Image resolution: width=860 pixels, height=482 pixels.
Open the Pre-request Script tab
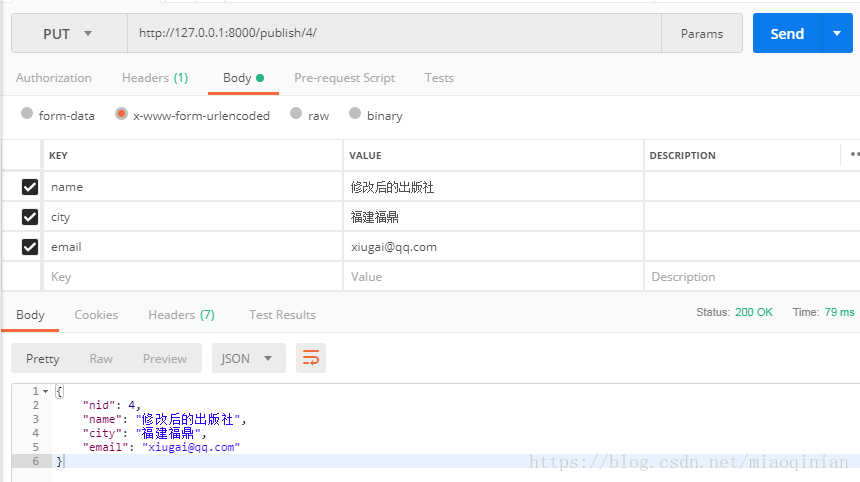344,78
